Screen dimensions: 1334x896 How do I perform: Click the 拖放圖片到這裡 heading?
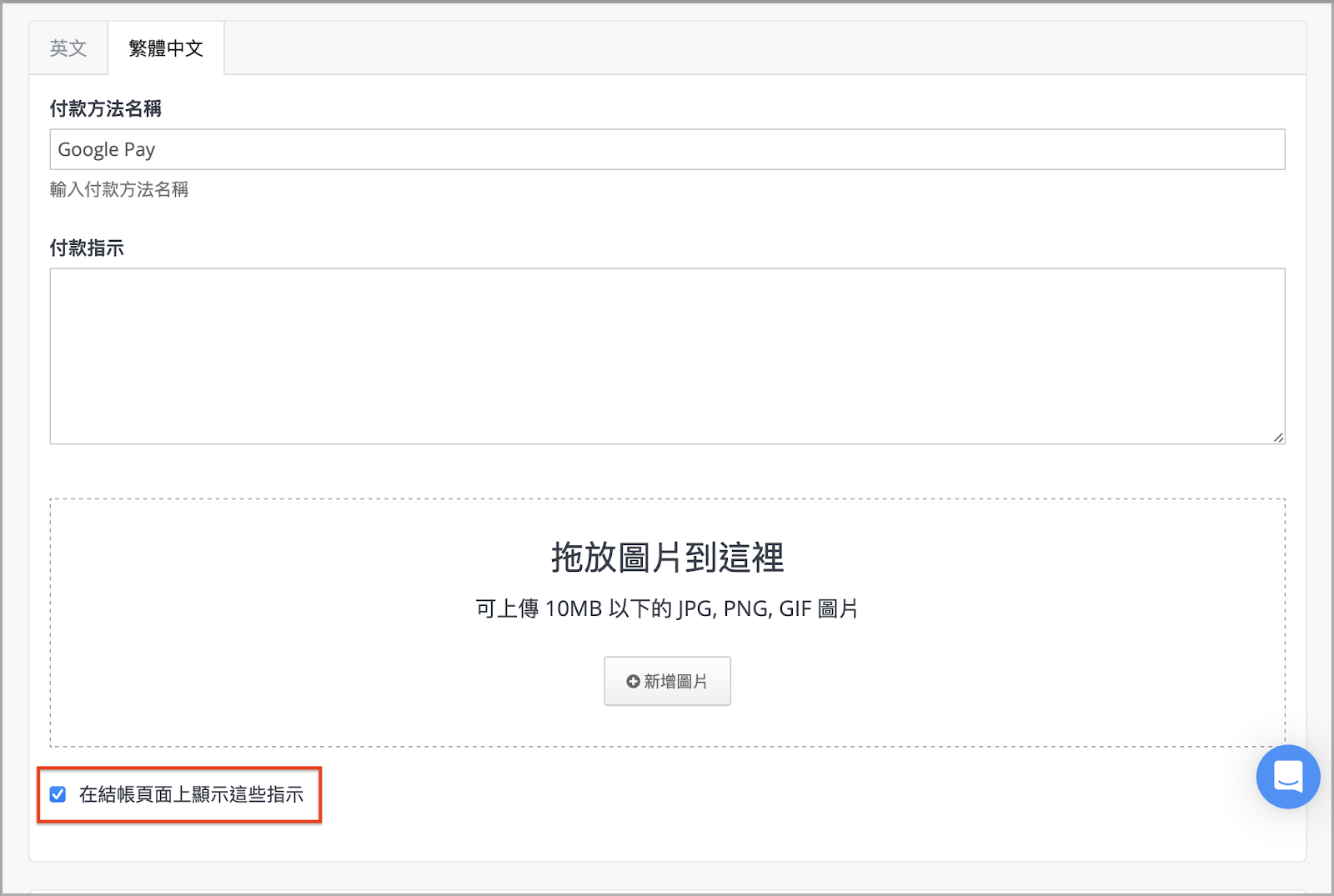[x=667, y=557]
